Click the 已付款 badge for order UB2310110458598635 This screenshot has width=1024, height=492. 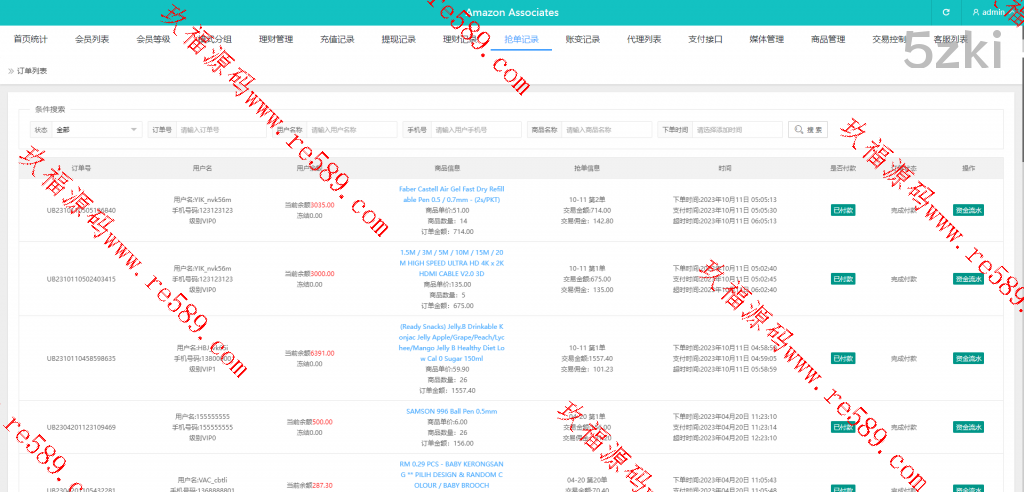point(843,358)
